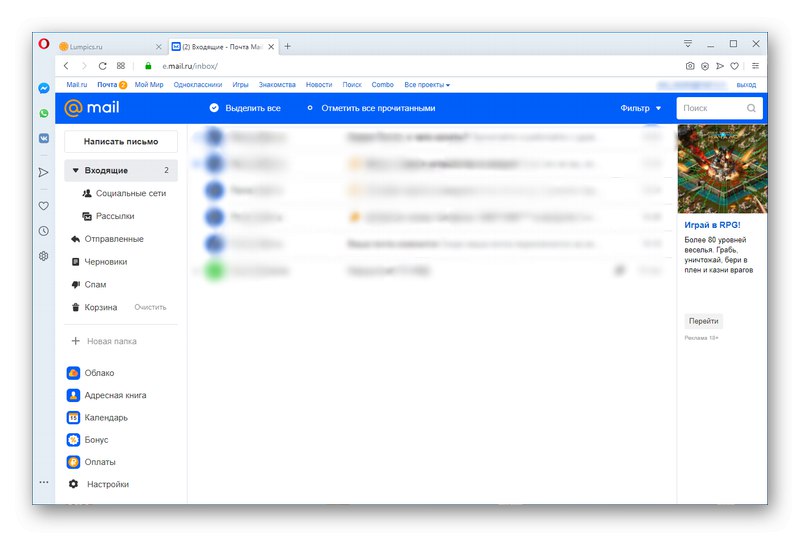Open the Opera menu logo
The height and width of the screenshot is (537, 800).
tap(44, 44)
